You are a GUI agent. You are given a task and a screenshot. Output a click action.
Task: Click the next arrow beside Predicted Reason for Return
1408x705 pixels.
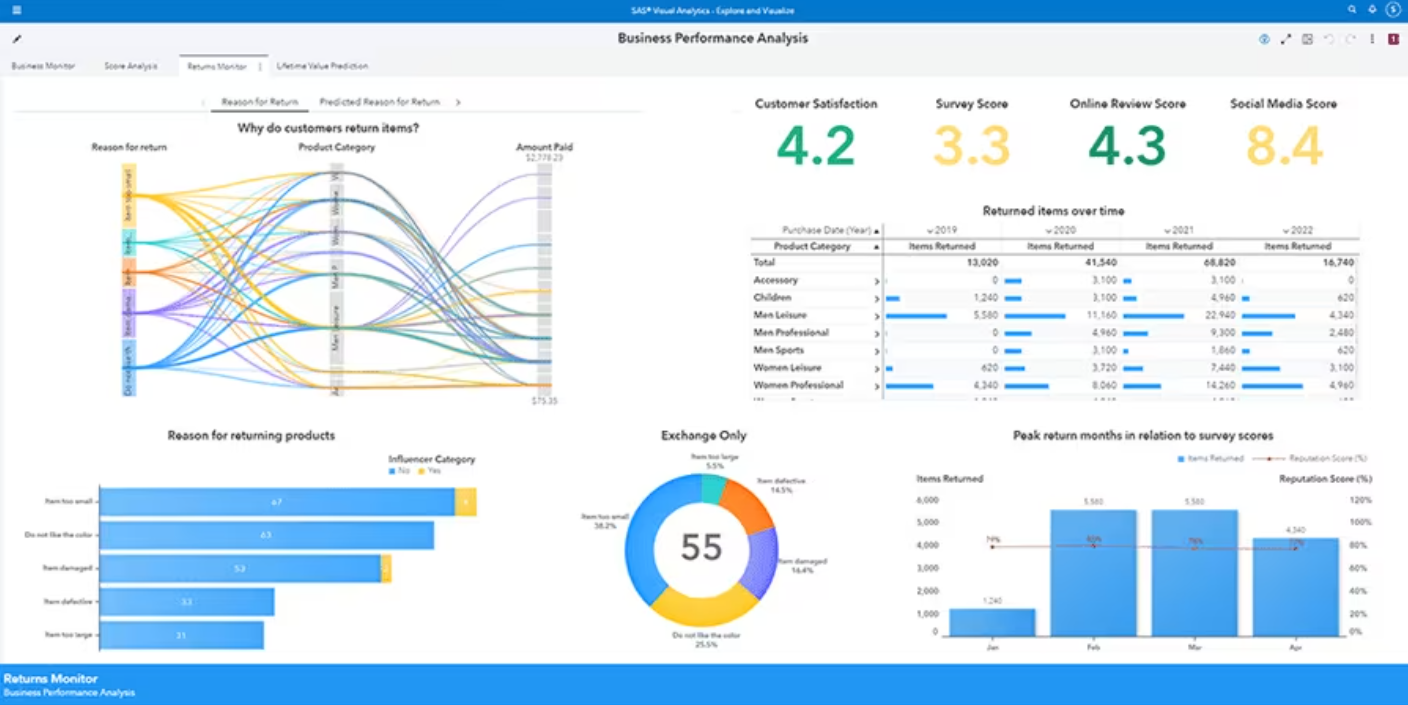458,102
